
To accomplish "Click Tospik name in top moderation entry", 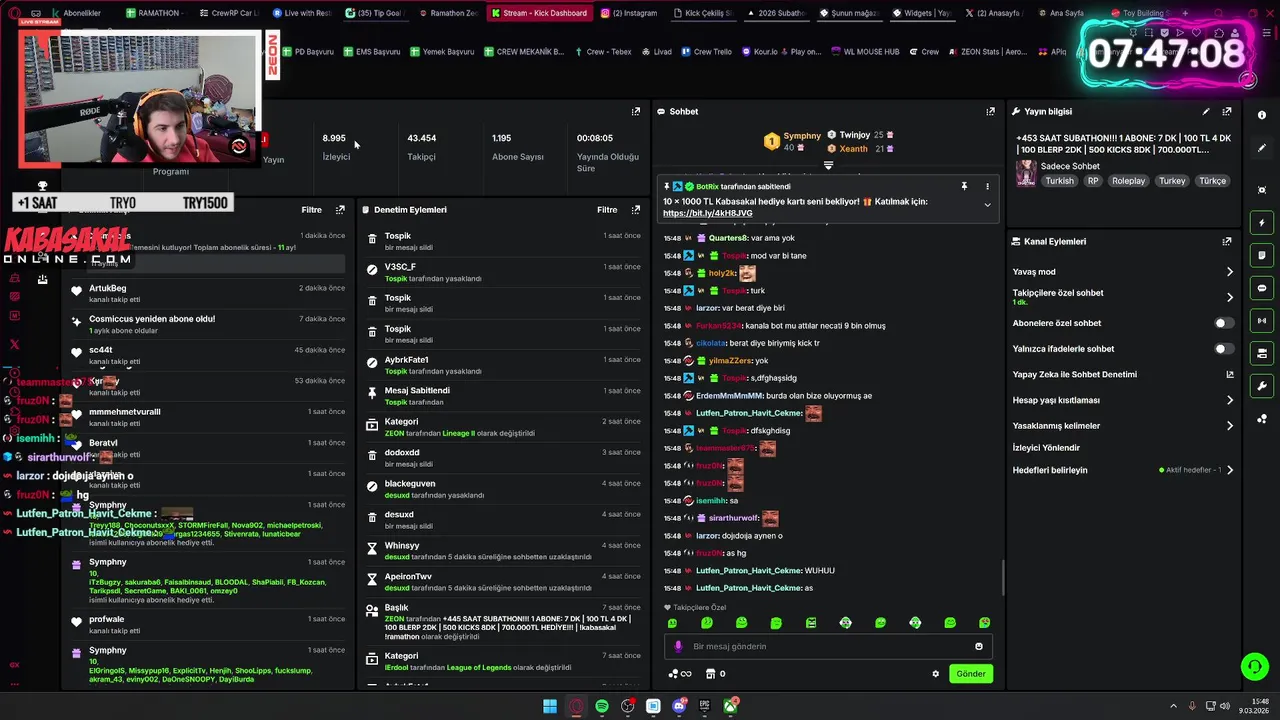I will [x=398, y=236].
